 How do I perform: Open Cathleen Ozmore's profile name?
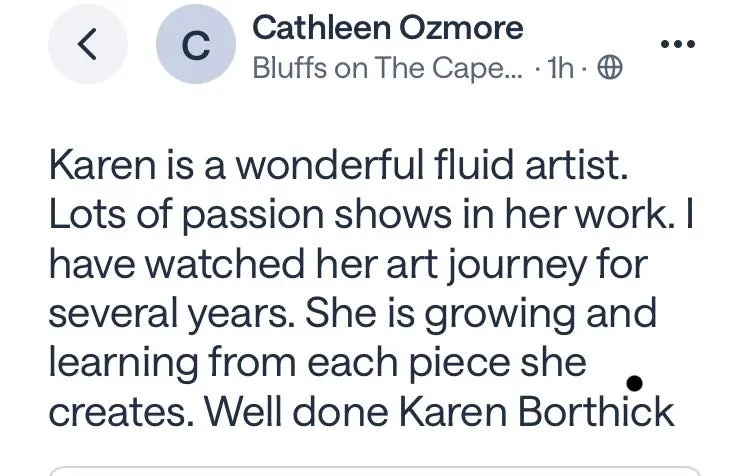(388, 27)
